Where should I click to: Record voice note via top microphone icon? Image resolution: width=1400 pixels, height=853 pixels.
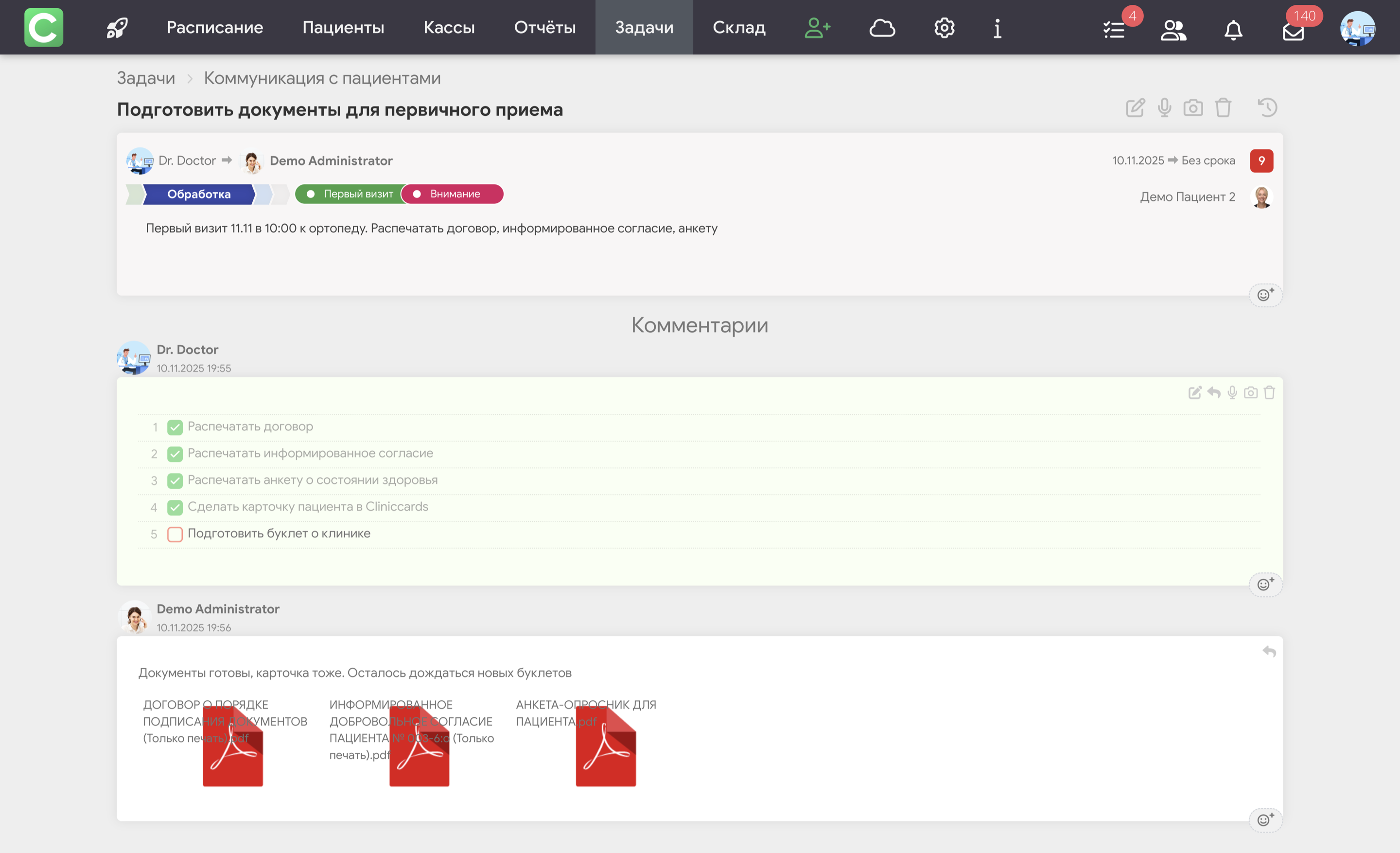[x=1164, y=107]
